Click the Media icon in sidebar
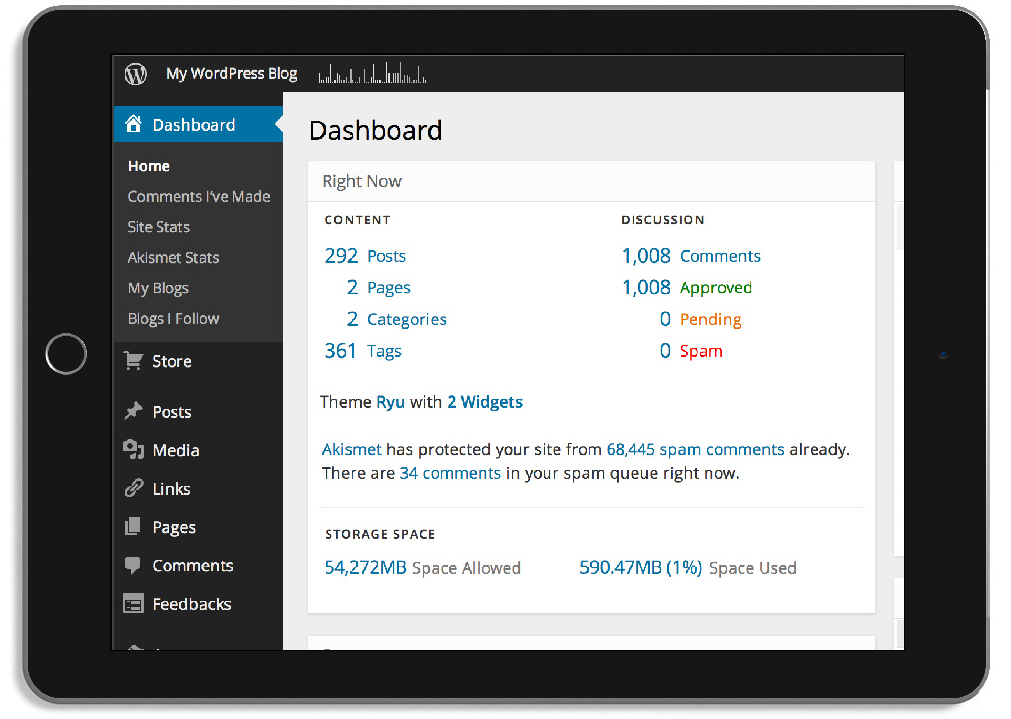Viewport: 1011px width, 719px height. pyautogui.click(x=133, y=449)
